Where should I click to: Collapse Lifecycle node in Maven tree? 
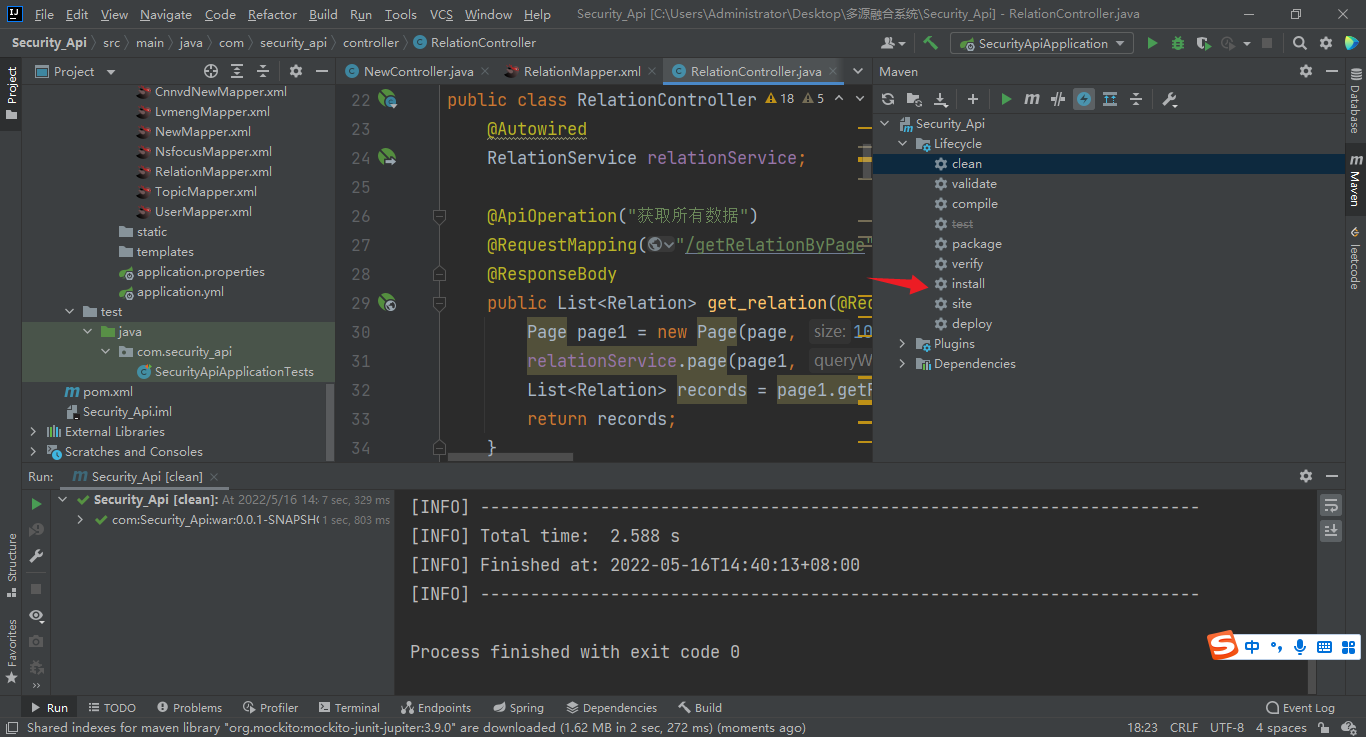pyautogui.click(x=903, y=144)
